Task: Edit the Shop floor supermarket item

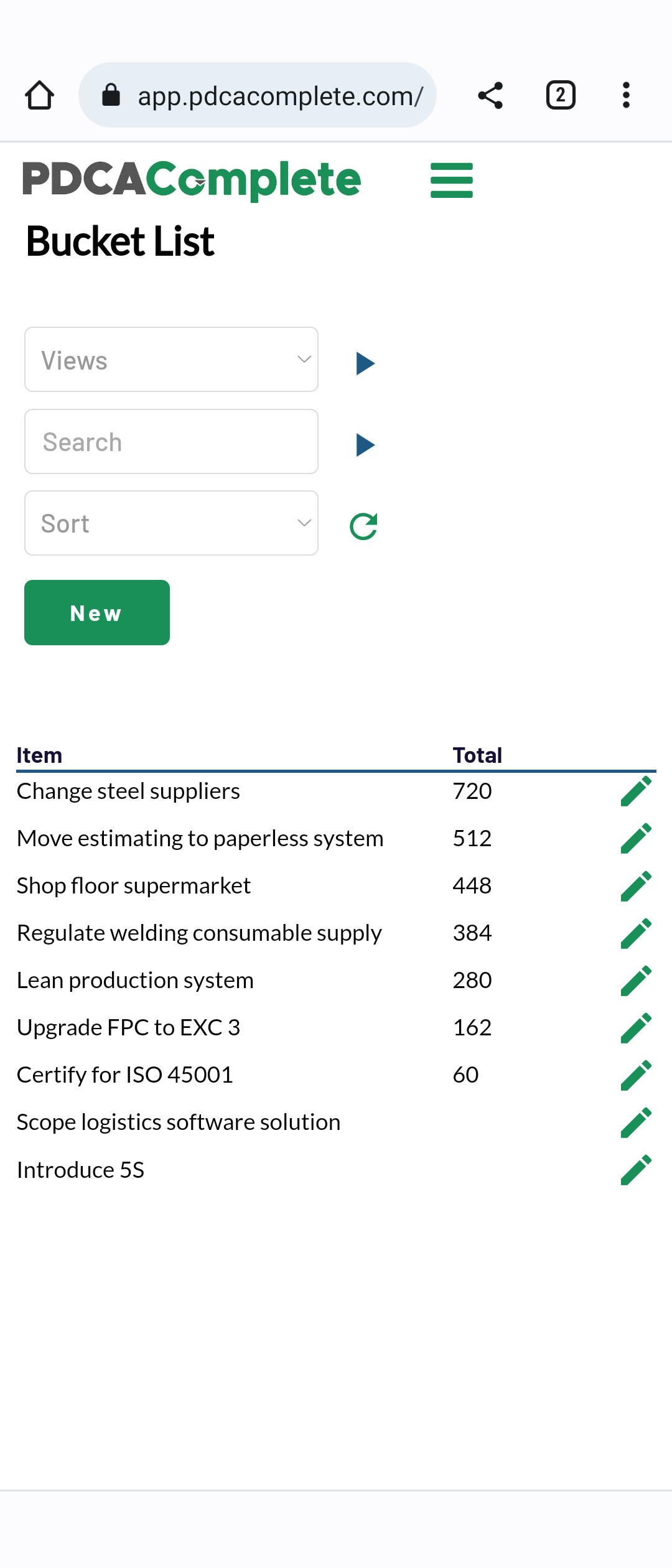Action: point(636,885)
